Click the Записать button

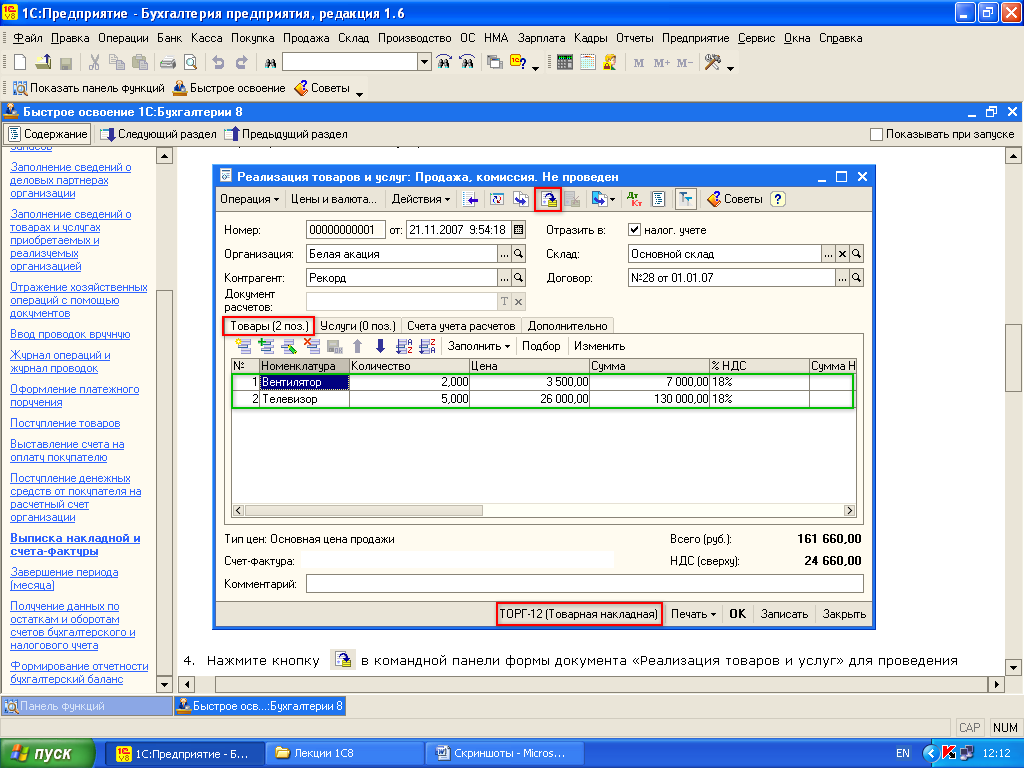(784, 614)
